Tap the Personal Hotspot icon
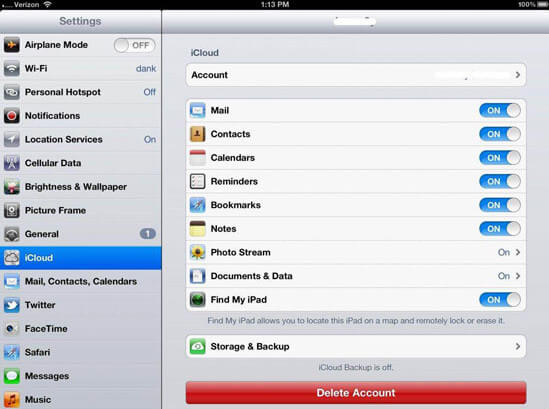Viewport: 549px width, 409px height. [x=12, y=92]
